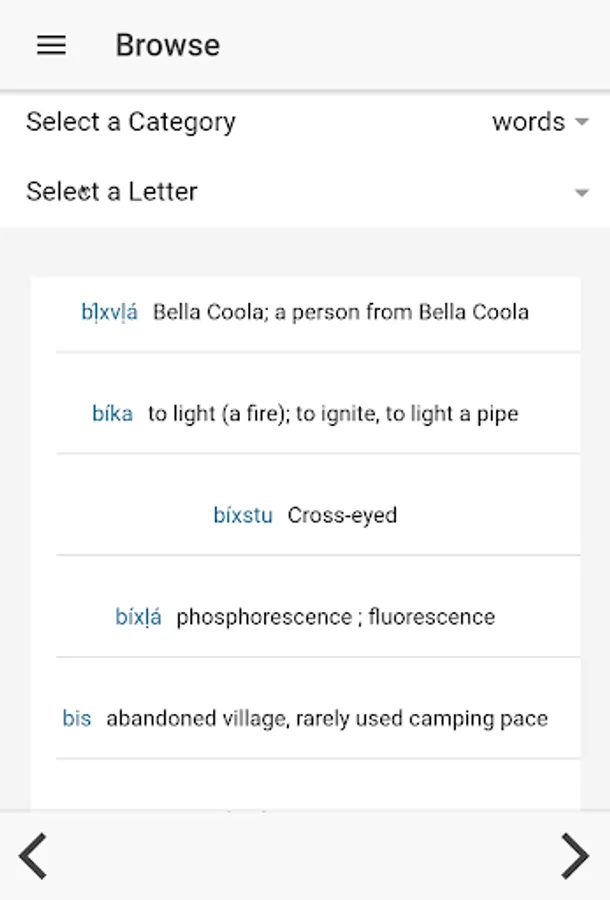
Task: Go to previous page with left chevron
Action: click(x=33, y=856)
